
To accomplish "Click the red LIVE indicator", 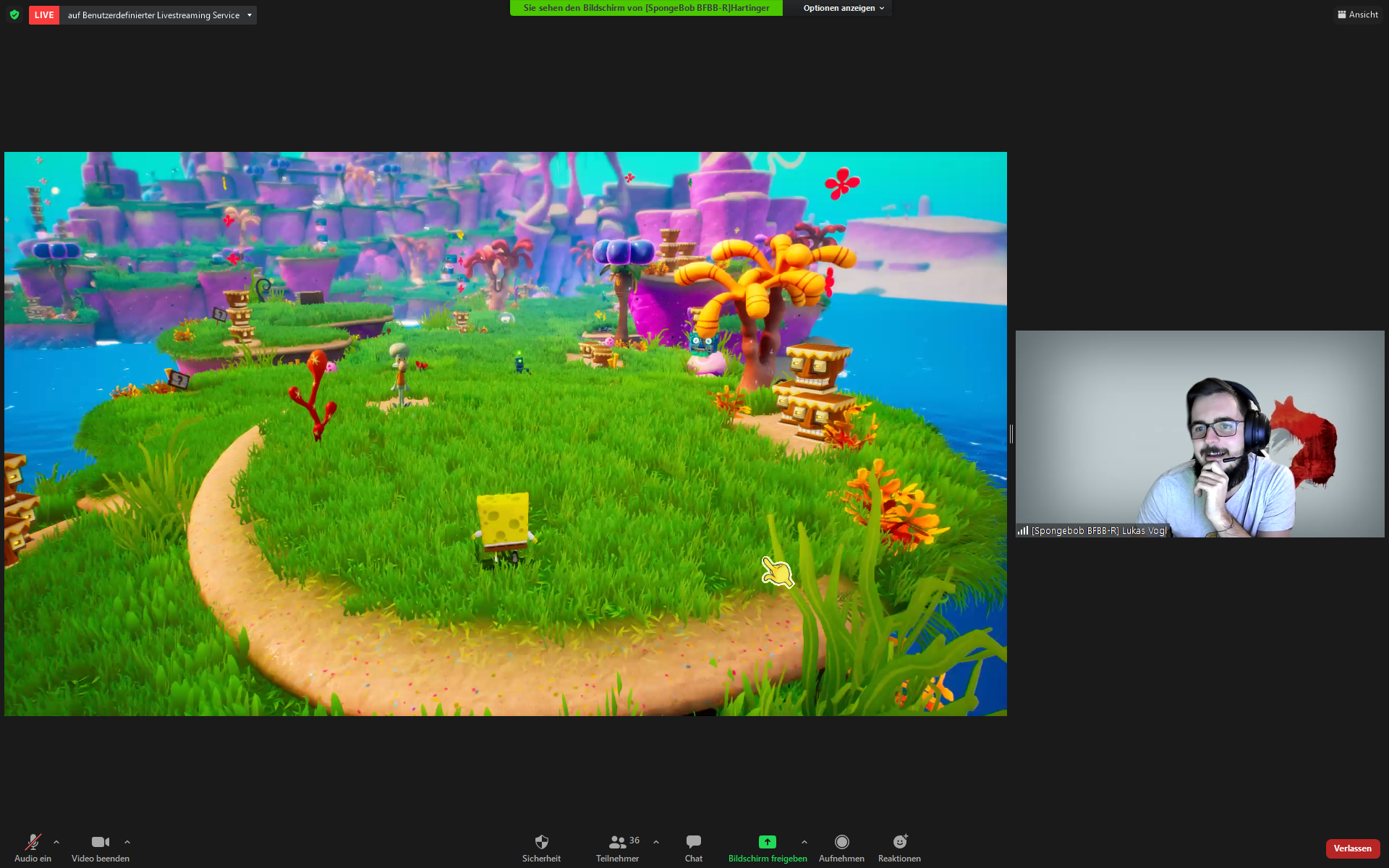I will 44,14.
